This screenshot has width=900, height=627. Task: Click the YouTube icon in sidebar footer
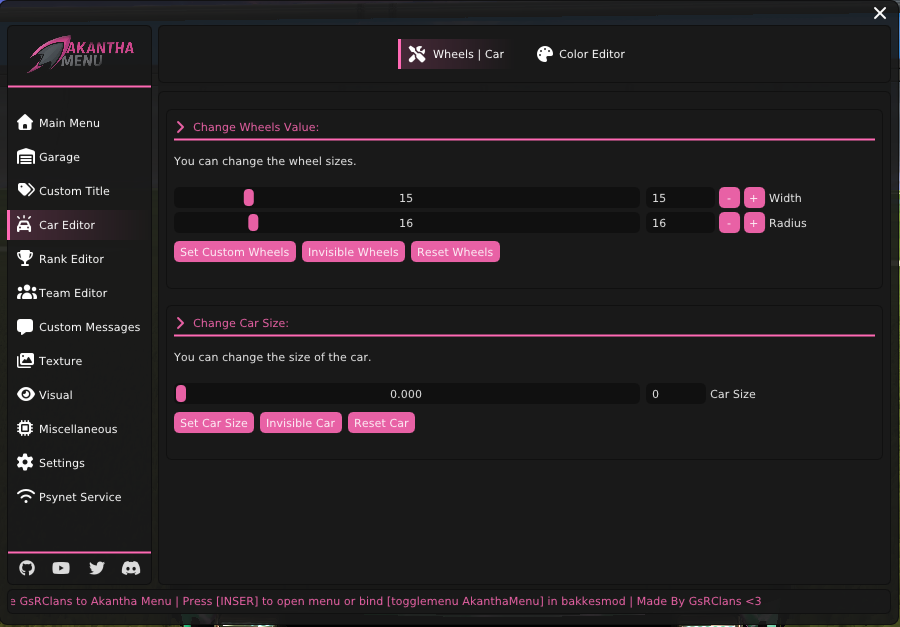[x=61, y=568]
